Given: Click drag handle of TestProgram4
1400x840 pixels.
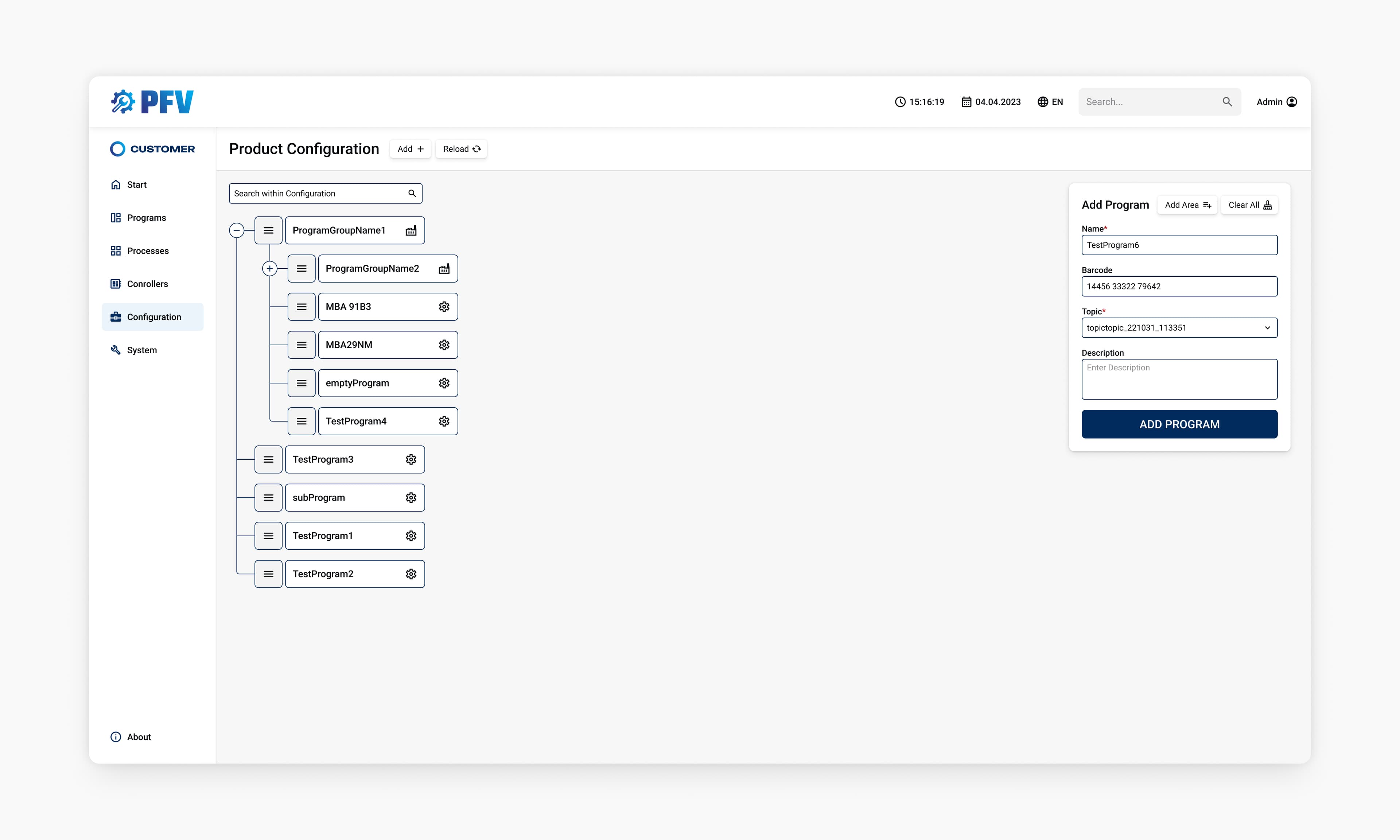Looking at the screenshot, I should point(302,421).
